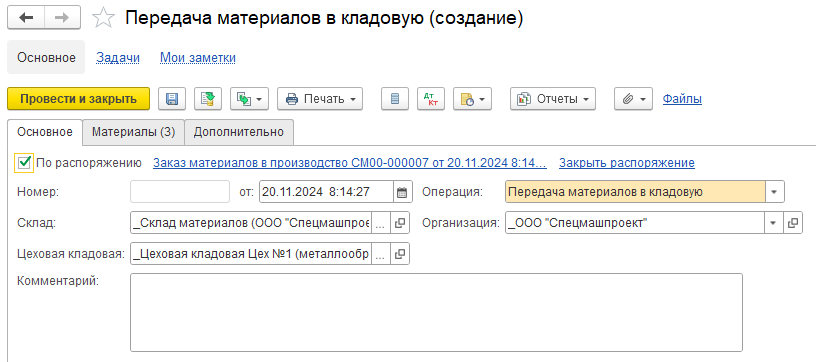The image size is (816, 362).
Task: Click the Цеховая кладовая field
Action: [x=251, y=254]
